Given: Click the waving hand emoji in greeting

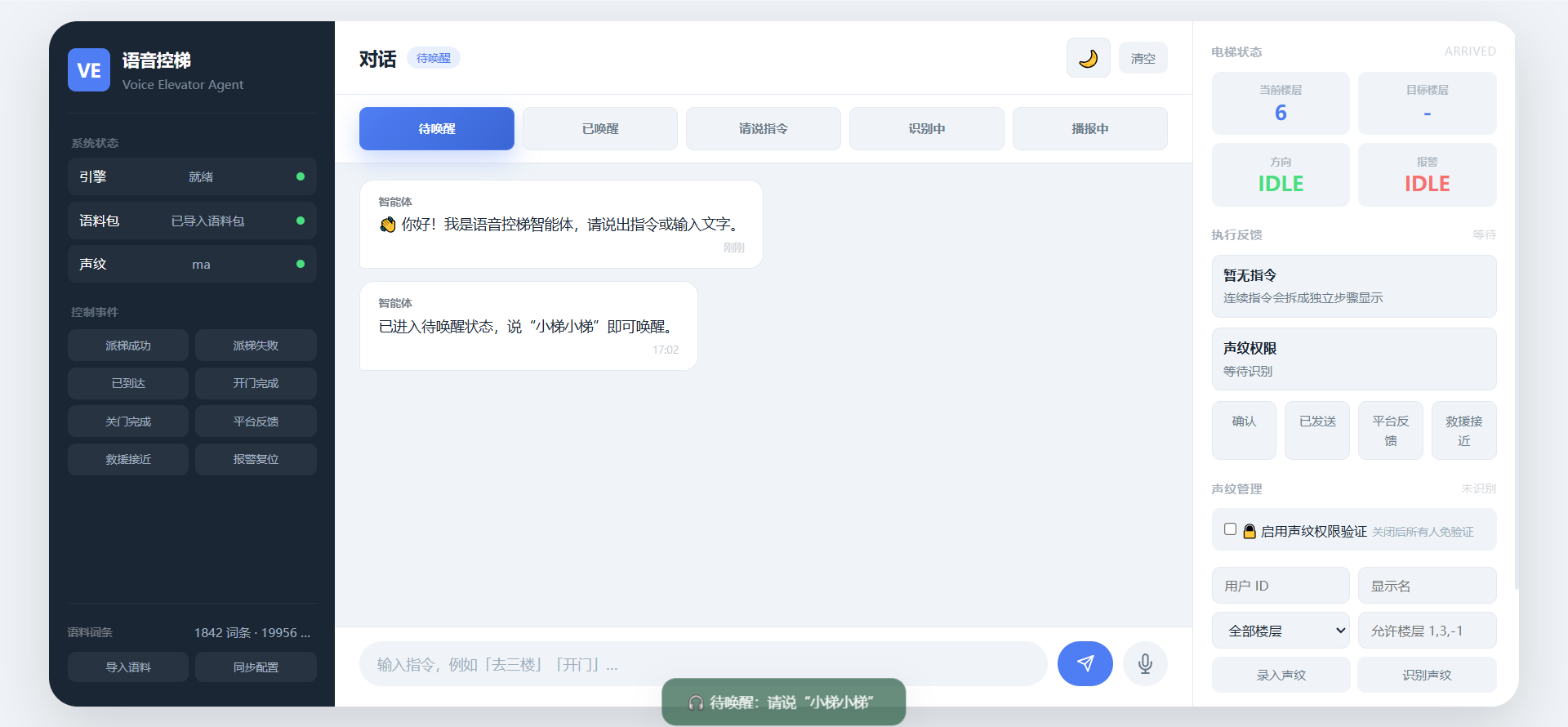Looking at the screenshot, I should coord(388,225).
